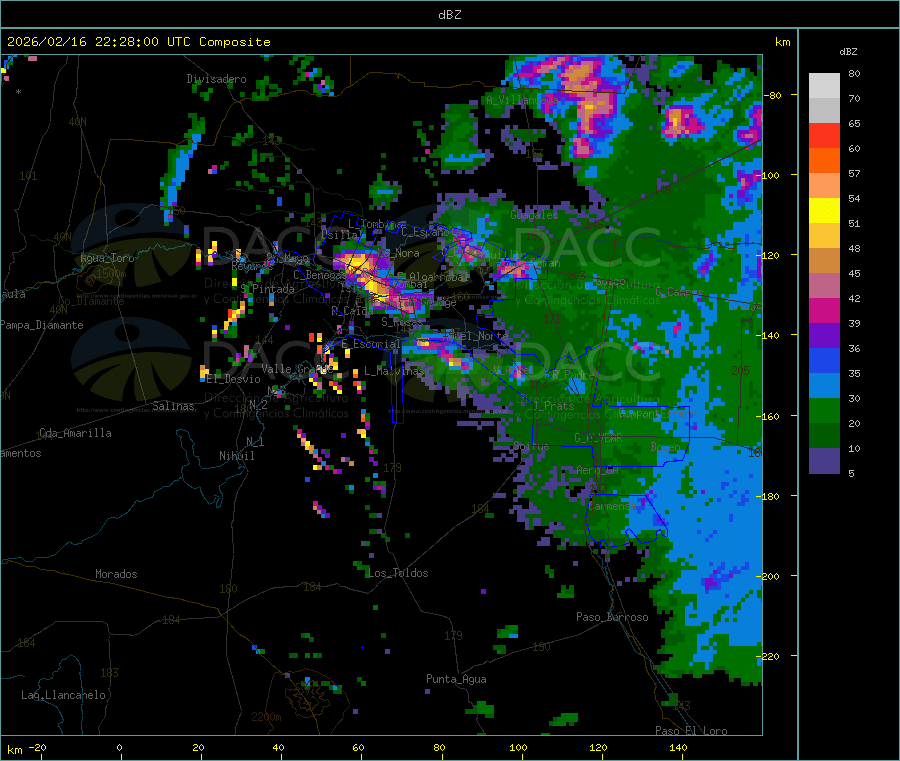Click the 'Divisadero' place label
The height and width of the screenshot is (761, 900).
point(216,79)
